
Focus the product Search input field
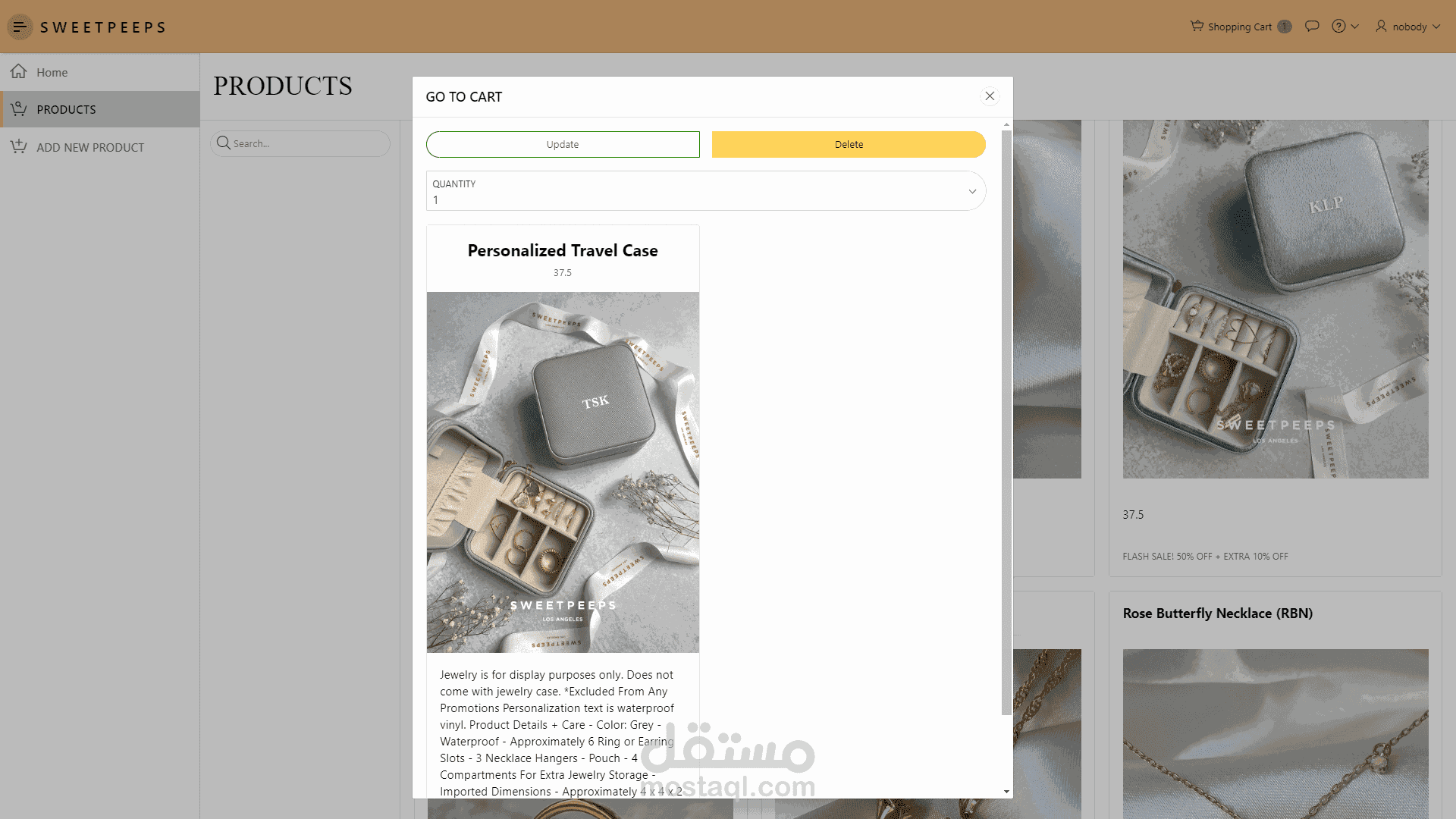coord(307,143)
